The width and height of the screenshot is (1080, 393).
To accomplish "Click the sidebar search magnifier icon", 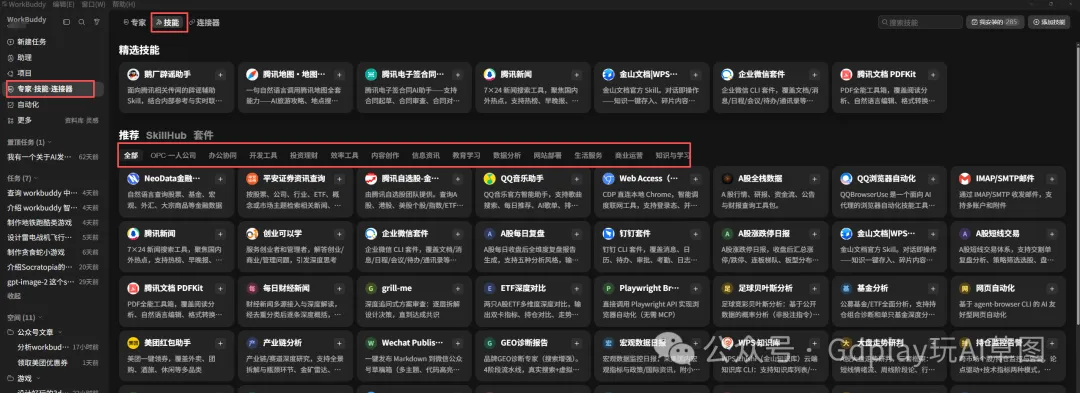I will pos(81,22).
